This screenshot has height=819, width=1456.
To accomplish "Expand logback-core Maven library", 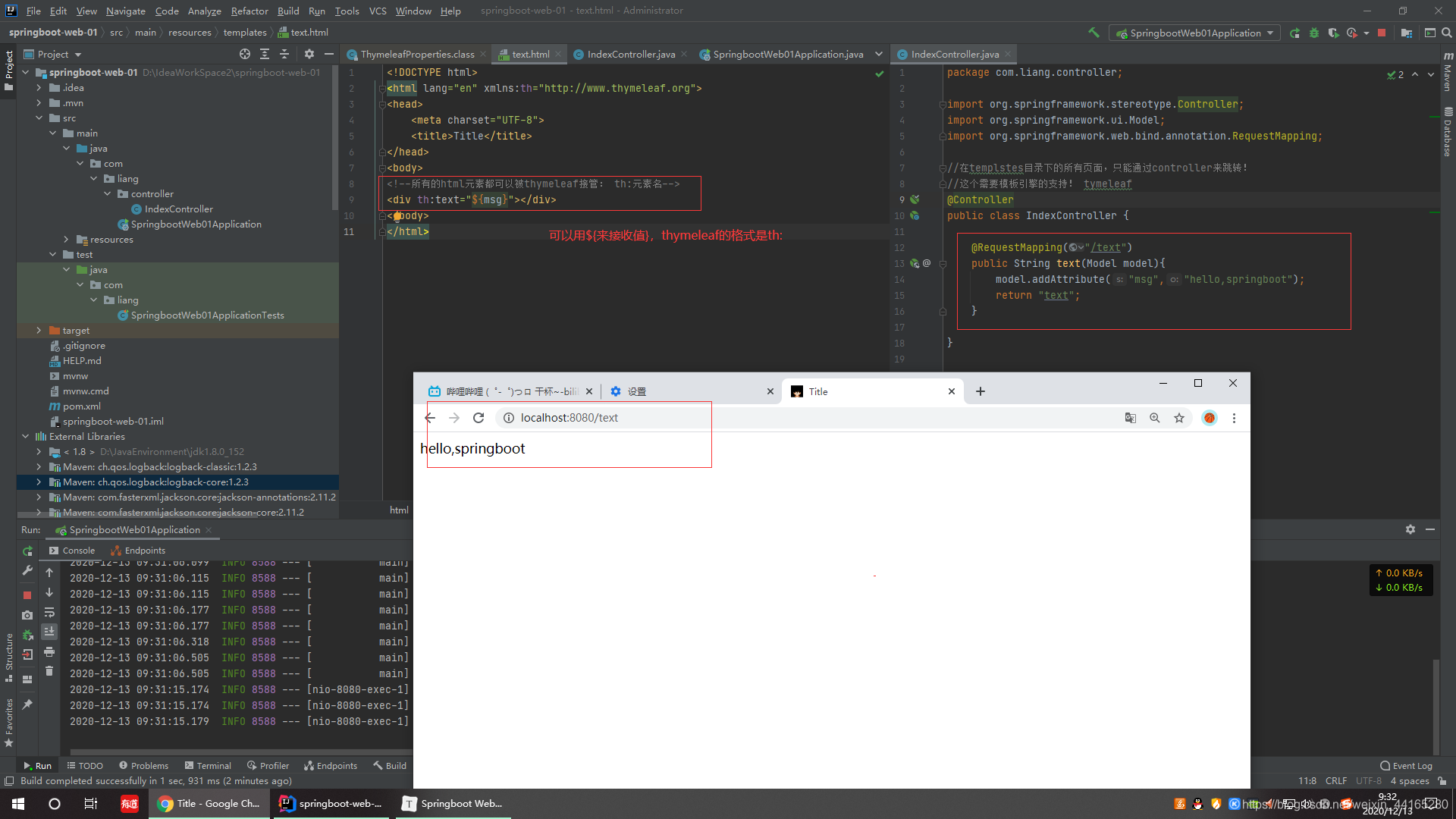I will point(39,482).
